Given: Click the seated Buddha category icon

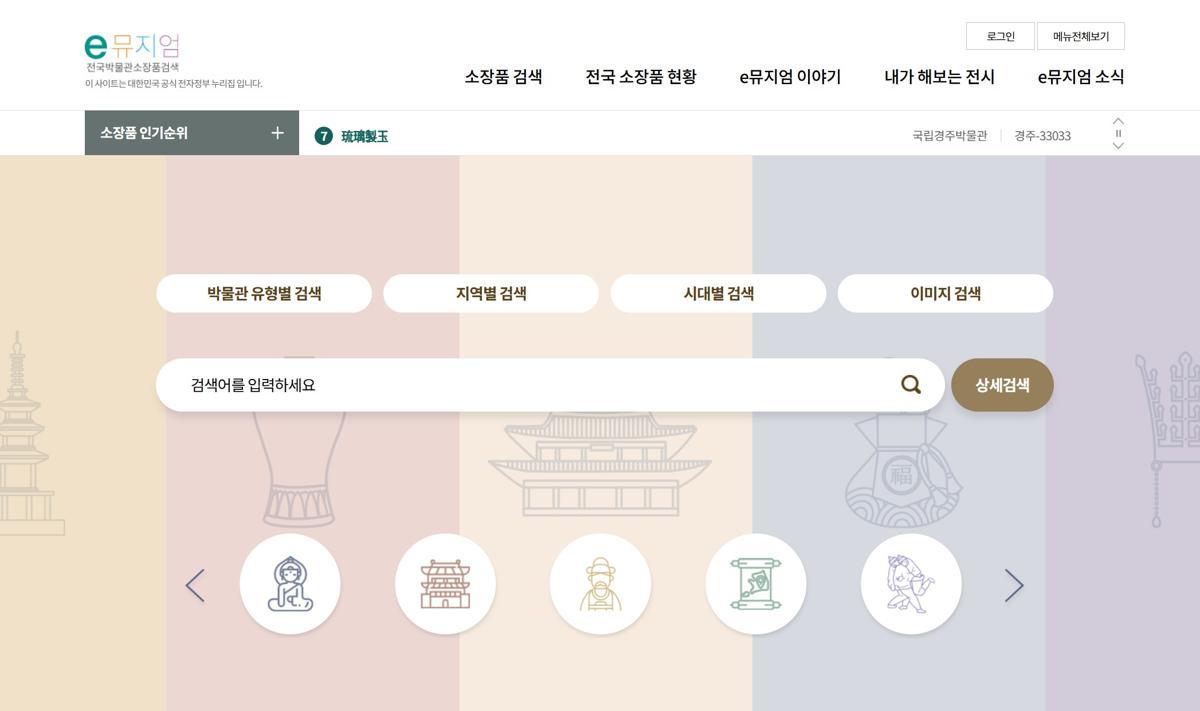Looking at the screenshot, I should [290, 584].
